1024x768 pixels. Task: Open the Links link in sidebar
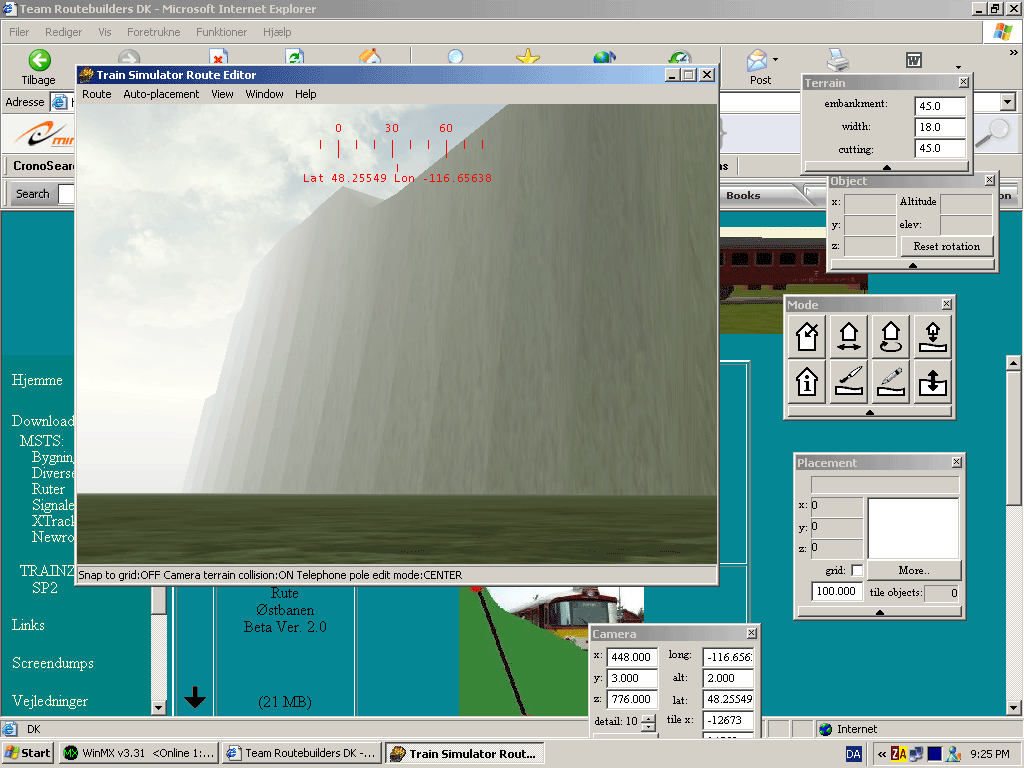(x=28, y=625)
